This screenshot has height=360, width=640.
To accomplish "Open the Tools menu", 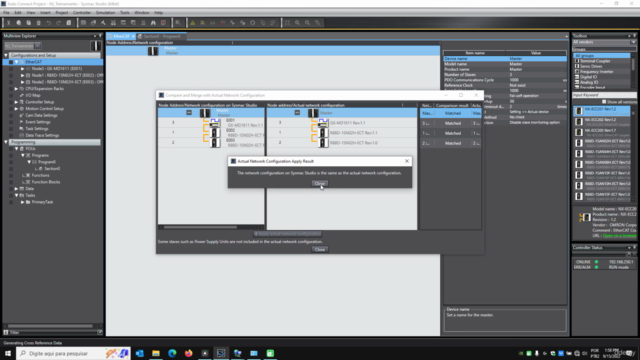I will tap(124, 13).
